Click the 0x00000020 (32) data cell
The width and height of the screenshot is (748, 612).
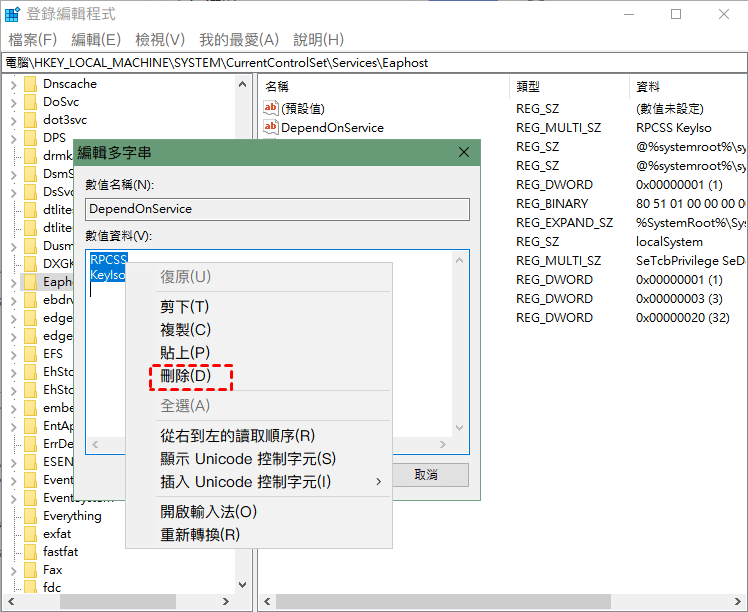tap(683, 318)
